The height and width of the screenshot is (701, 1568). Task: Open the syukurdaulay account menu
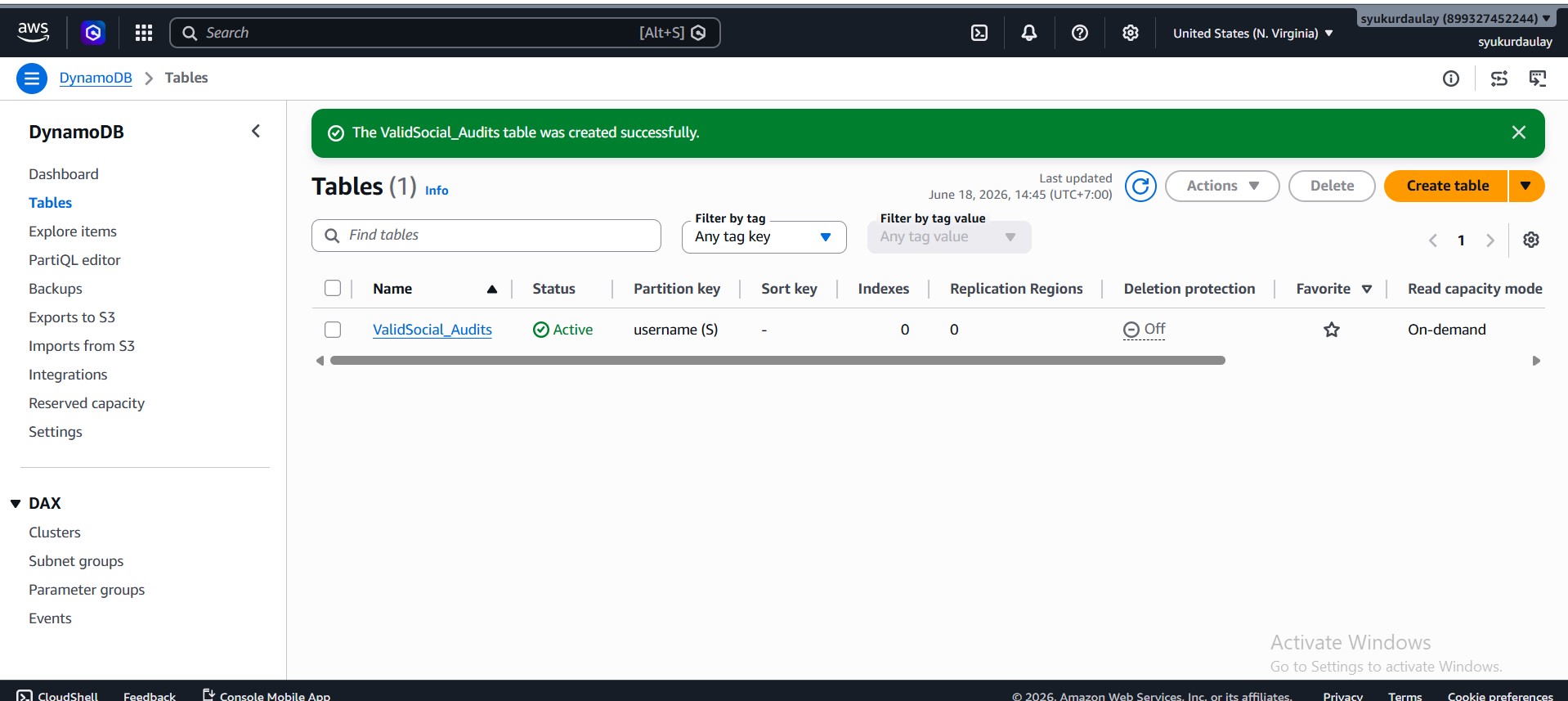[1455, 18]
